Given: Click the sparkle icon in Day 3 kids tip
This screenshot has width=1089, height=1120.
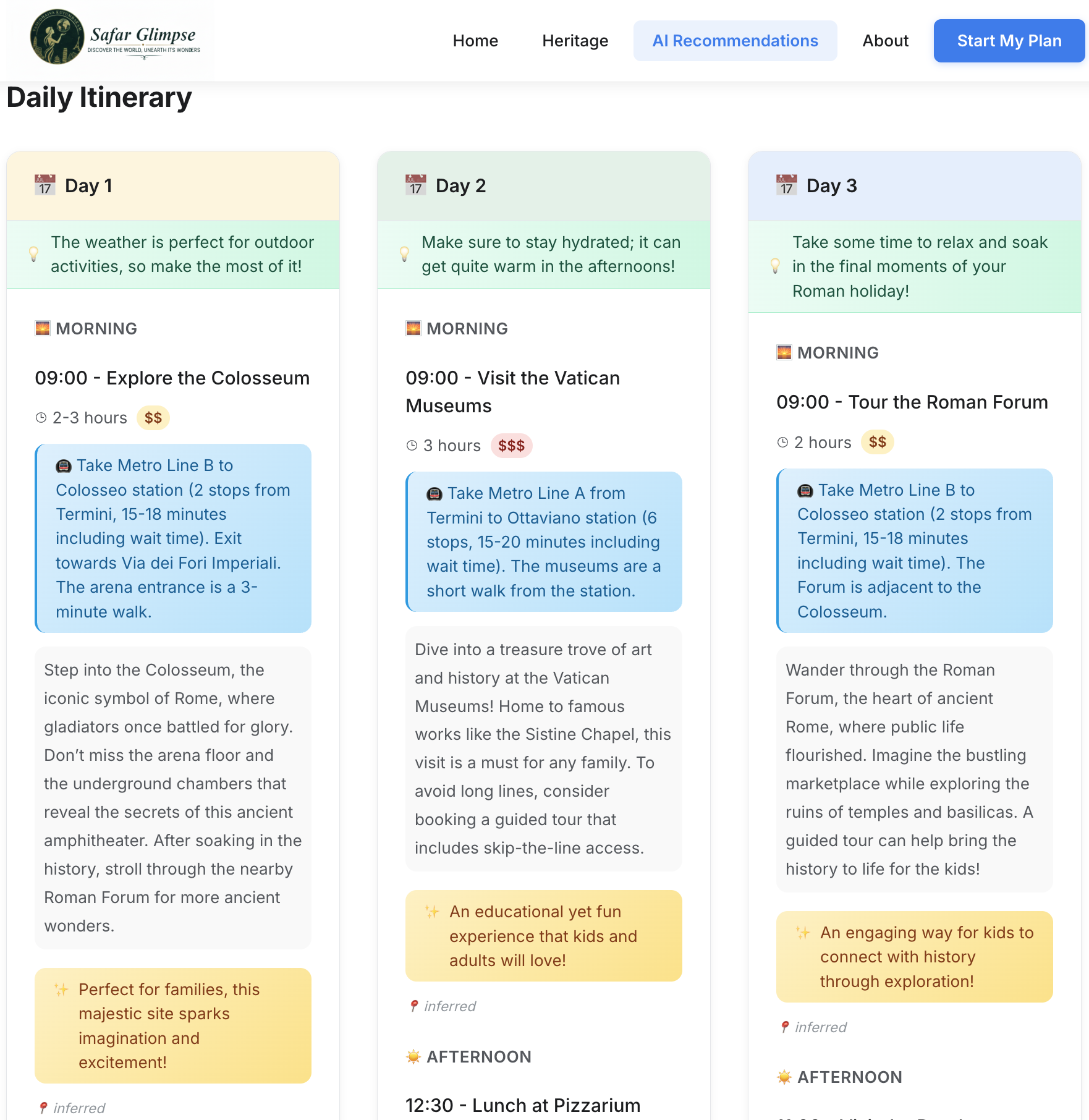Looking at the screenshot, I should pyautogui.click(x=803, y=932).
